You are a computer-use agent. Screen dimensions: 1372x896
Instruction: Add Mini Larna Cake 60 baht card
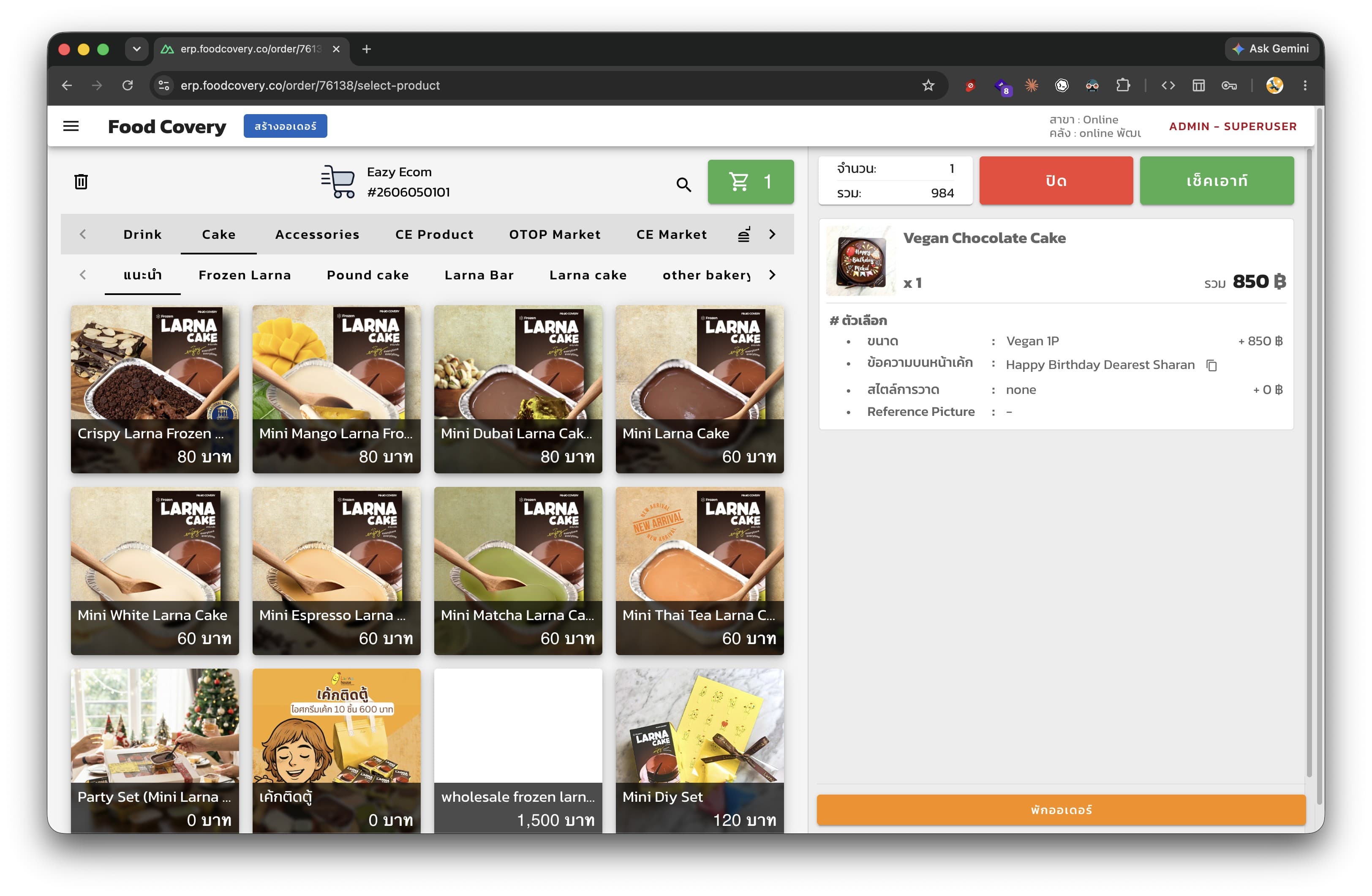[700, 389]
